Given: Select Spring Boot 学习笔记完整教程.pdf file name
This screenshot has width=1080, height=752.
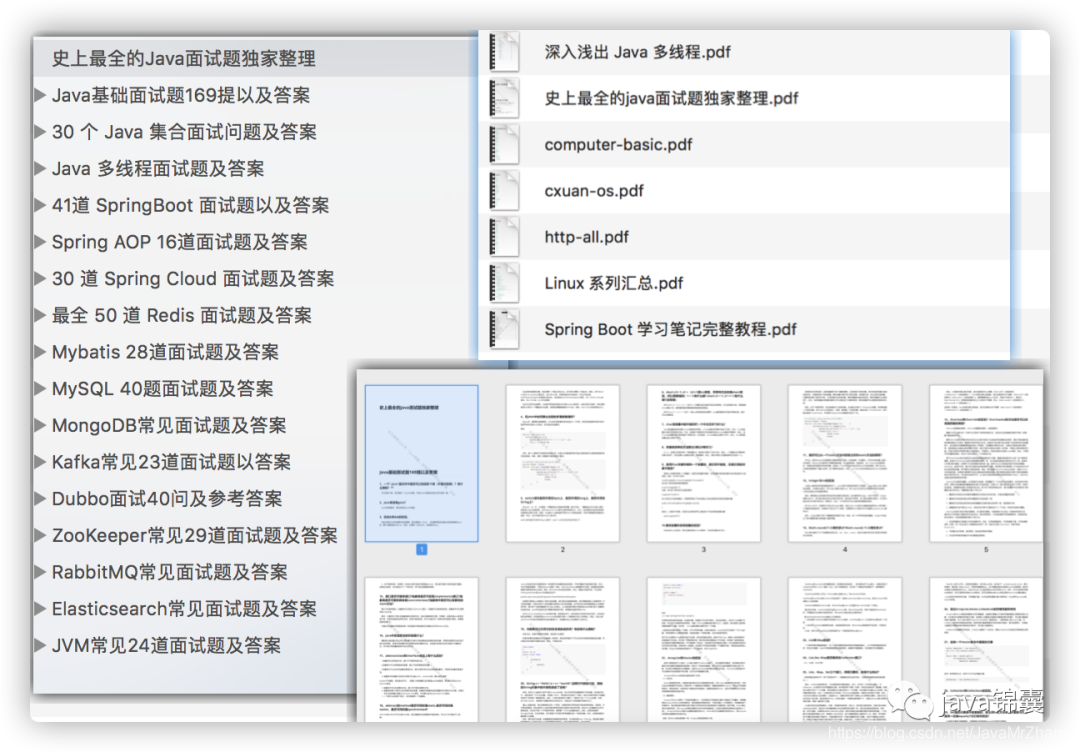Looking at the screenshot, I should pos(670,329).
